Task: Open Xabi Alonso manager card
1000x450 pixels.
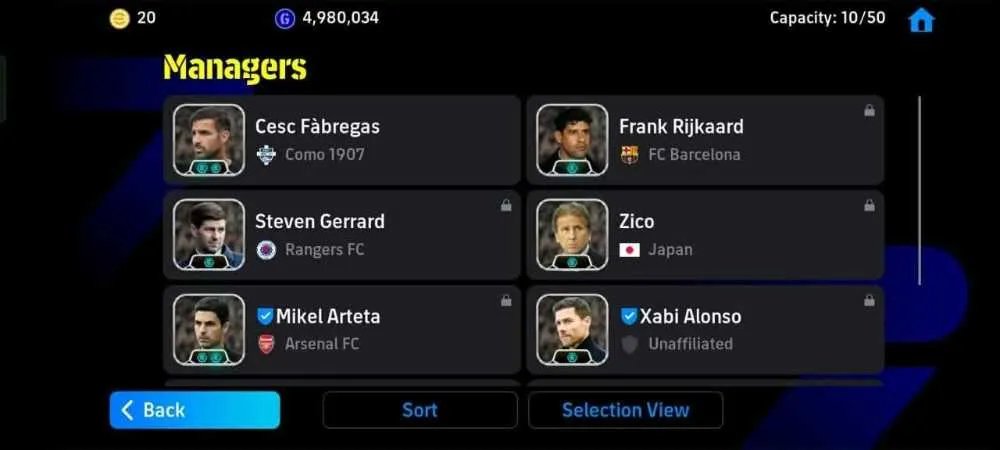Action: coord(705,330)
